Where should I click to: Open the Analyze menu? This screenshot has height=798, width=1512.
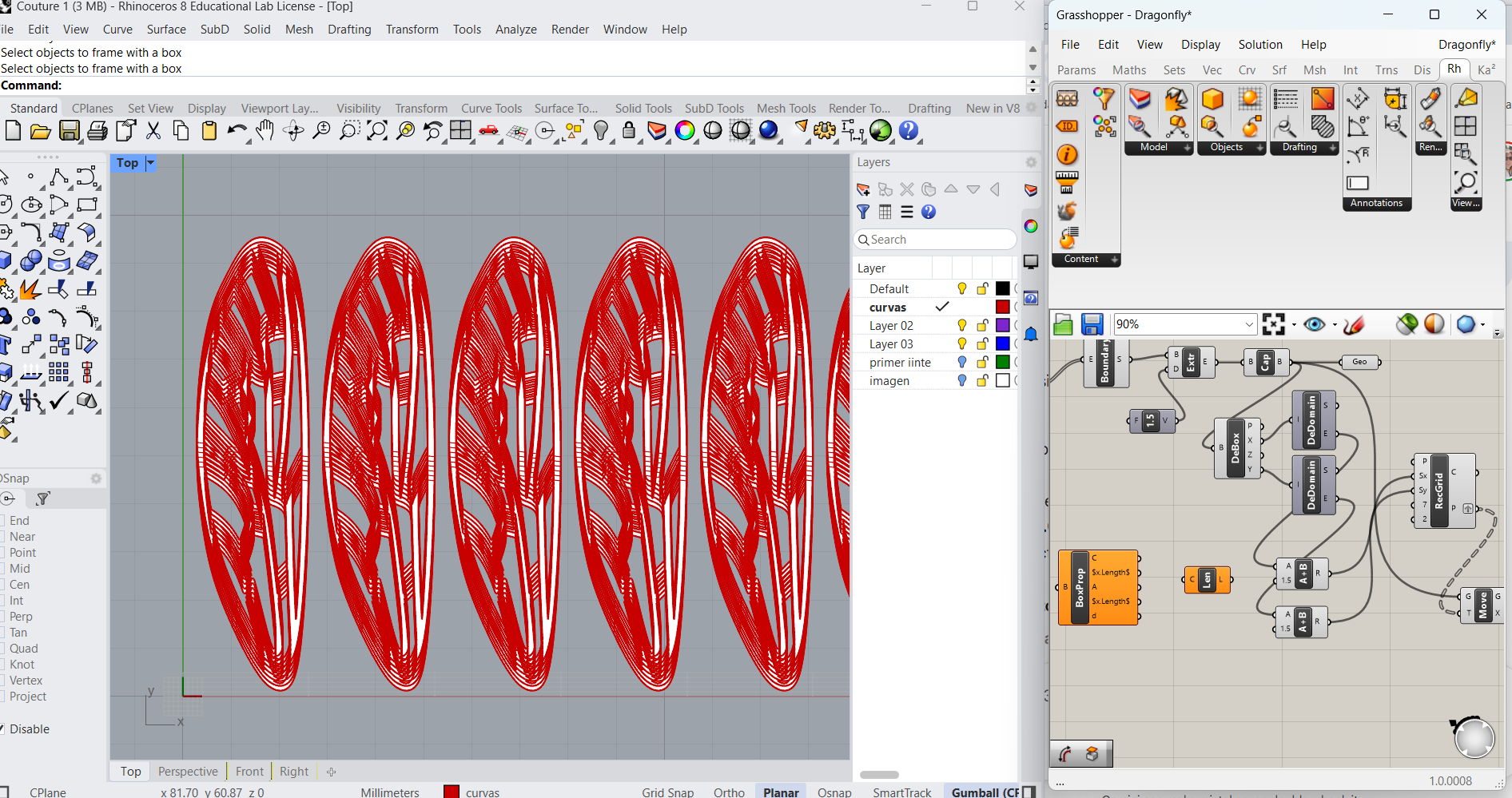(x=515, y=30)
